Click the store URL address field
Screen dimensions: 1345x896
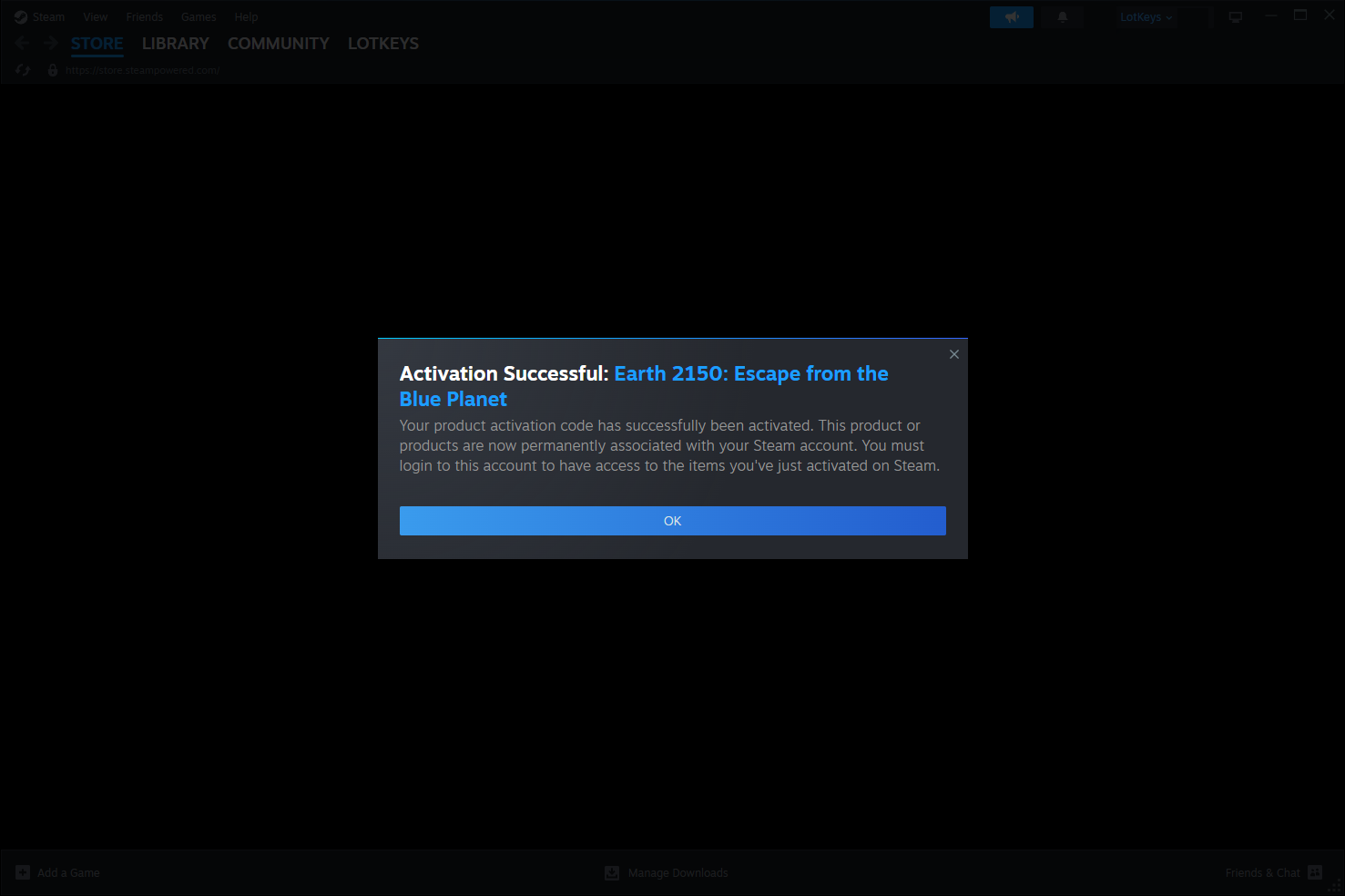143,70
